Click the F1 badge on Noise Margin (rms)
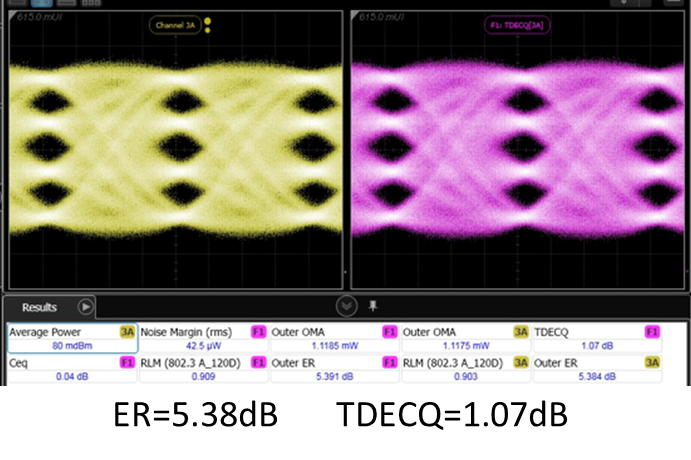 tap(258, 332)
